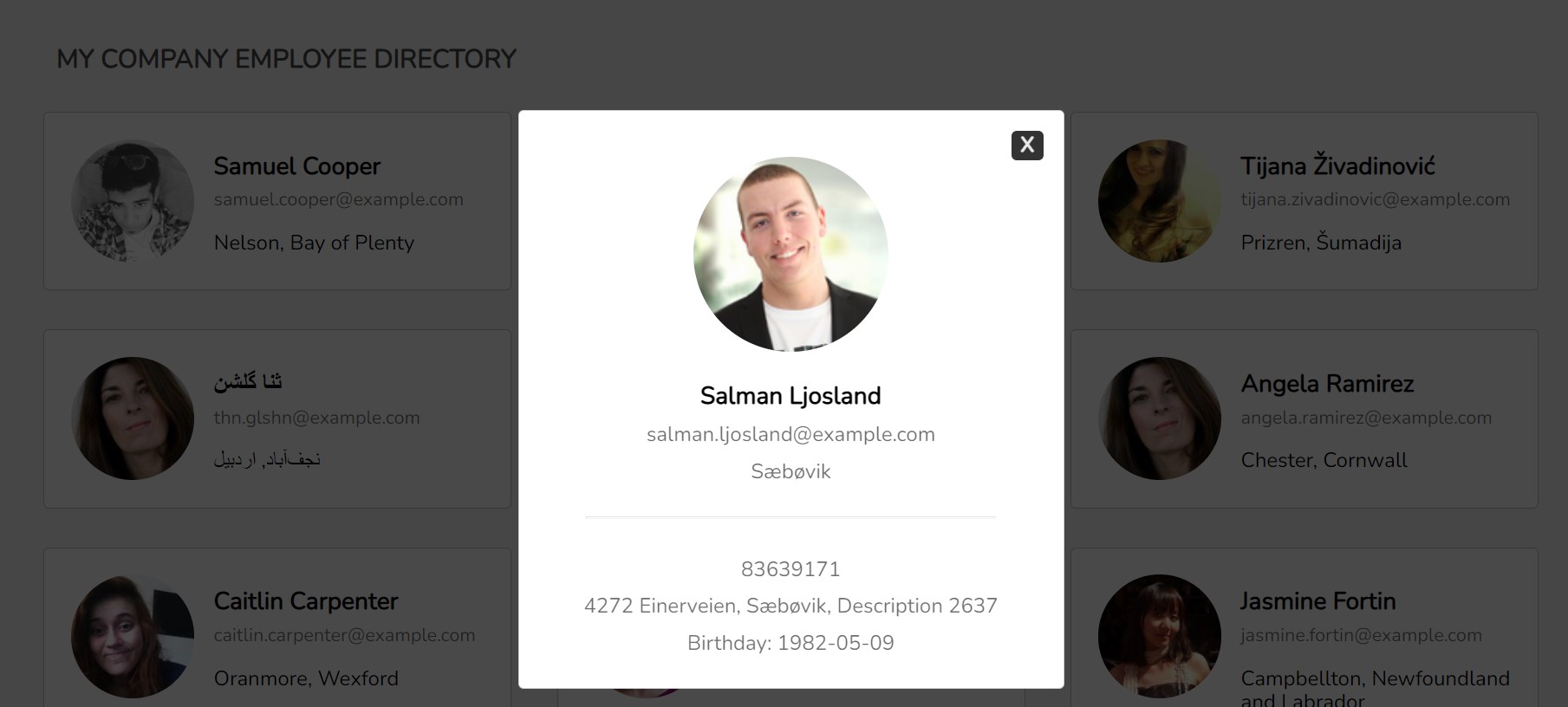
Task: Open Samuel Cooper's avatar photo
Action: 133,201
